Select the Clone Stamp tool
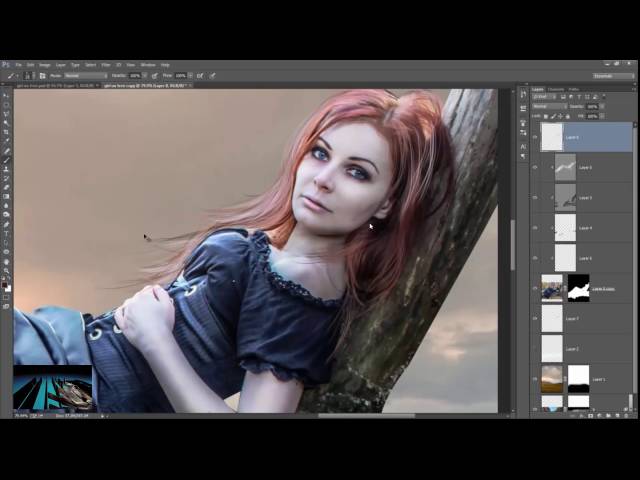 click(6, 169)
